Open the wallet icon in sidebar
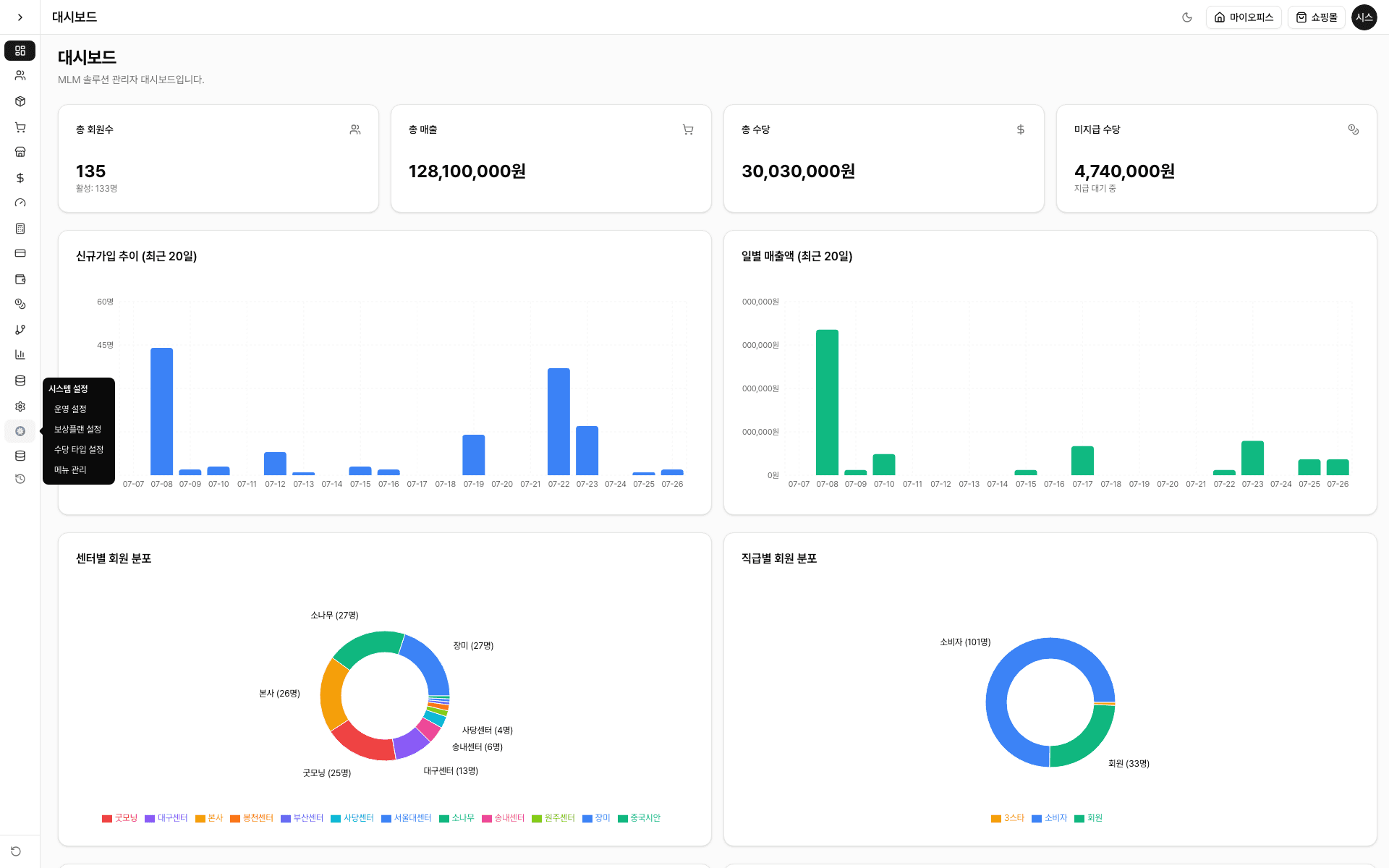 [20, 279]
